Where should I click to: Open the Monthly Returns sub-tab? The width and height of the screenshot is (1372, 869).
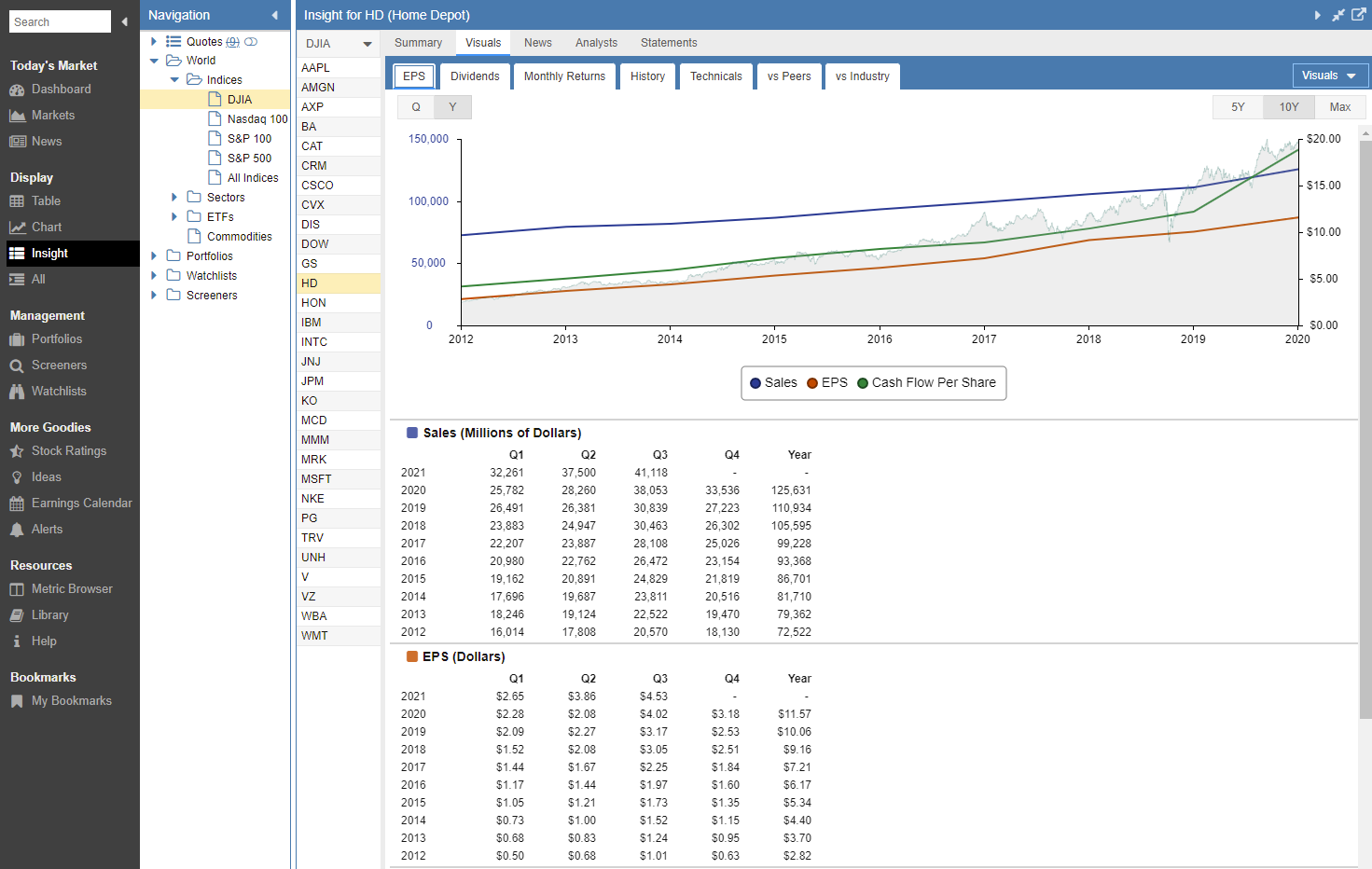pyautogui.click(x=564, y=76)
